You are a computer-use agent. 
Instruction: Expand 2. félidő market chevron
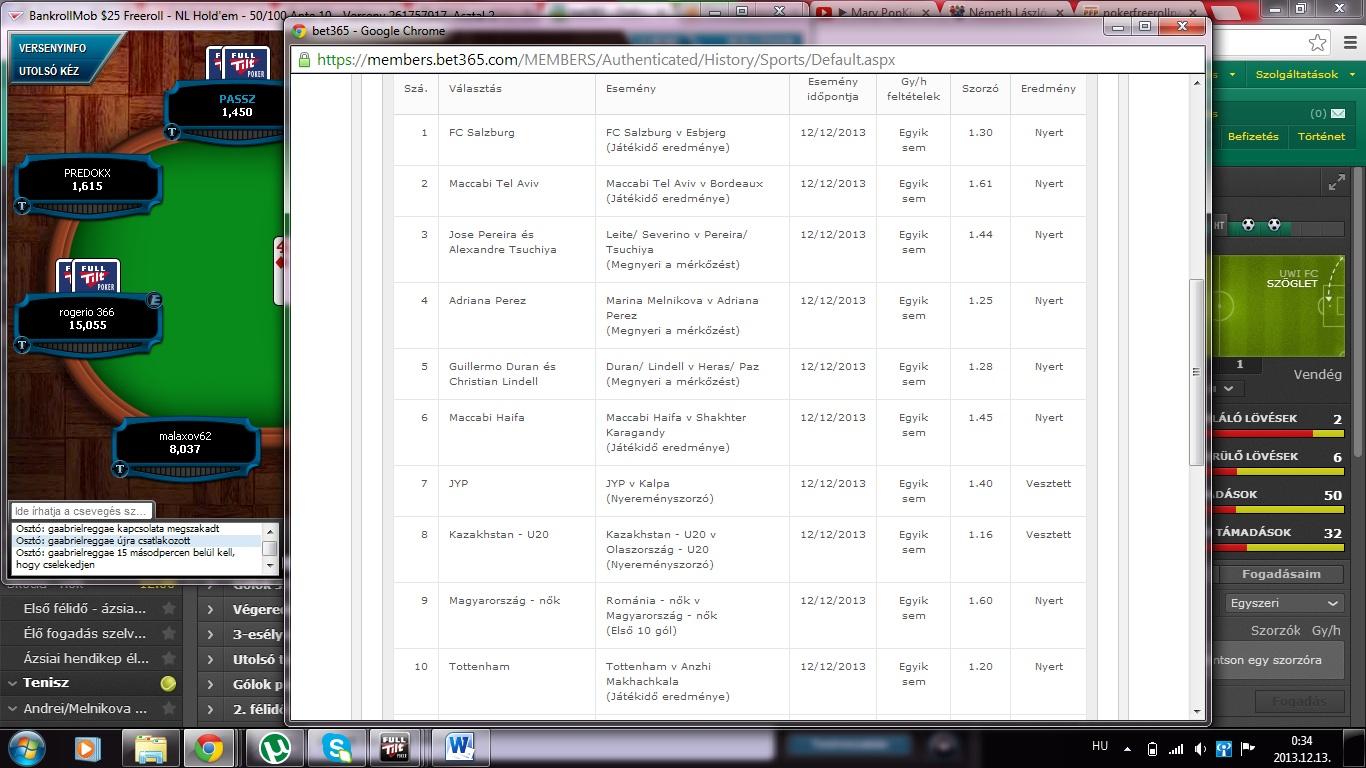coord(210,709)
